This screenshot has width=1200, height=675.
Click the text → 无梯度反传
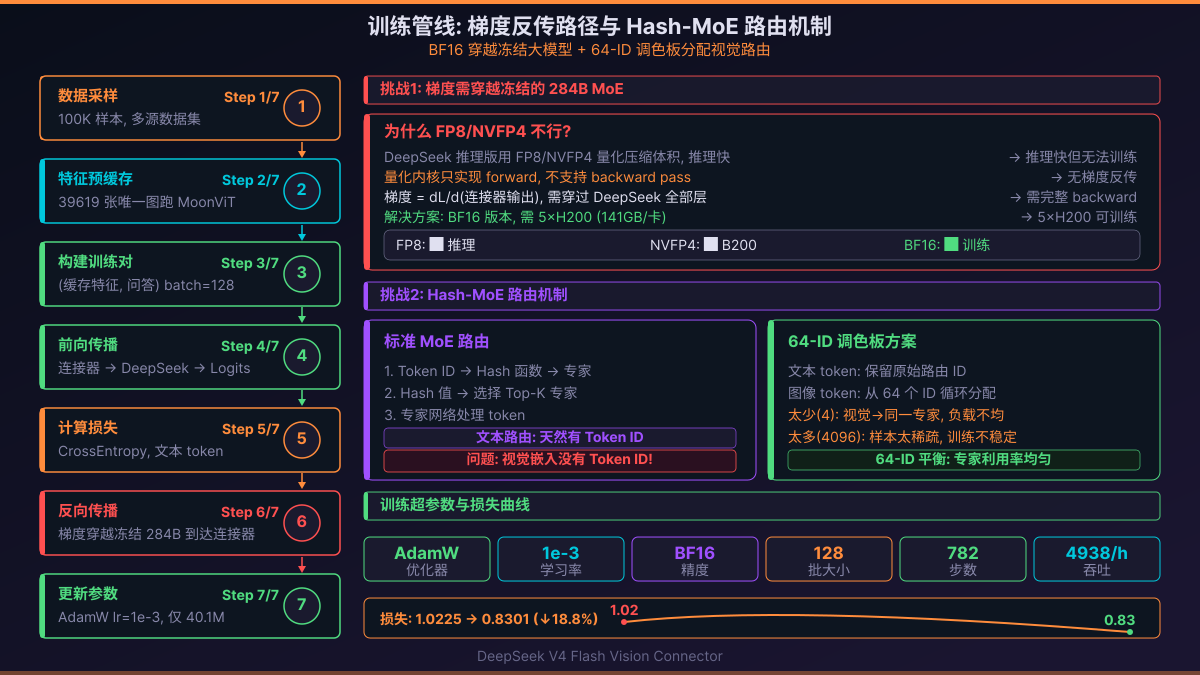pos(1093,177)
